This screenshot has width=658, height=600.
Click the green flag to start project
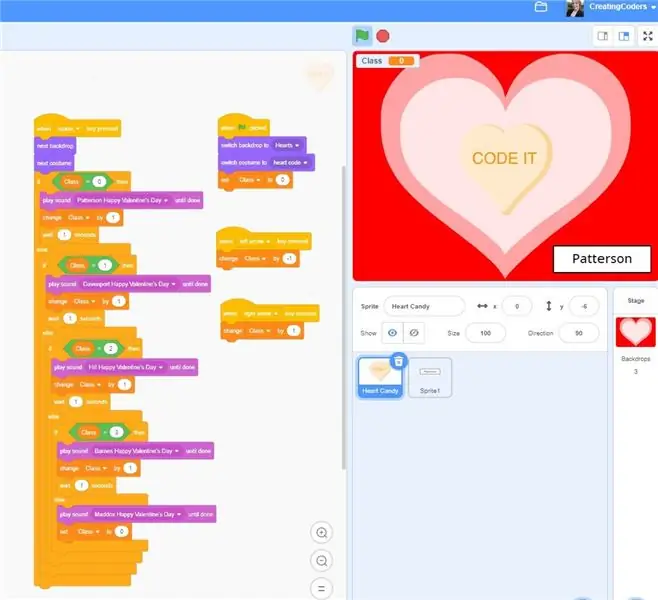(362, 36)
